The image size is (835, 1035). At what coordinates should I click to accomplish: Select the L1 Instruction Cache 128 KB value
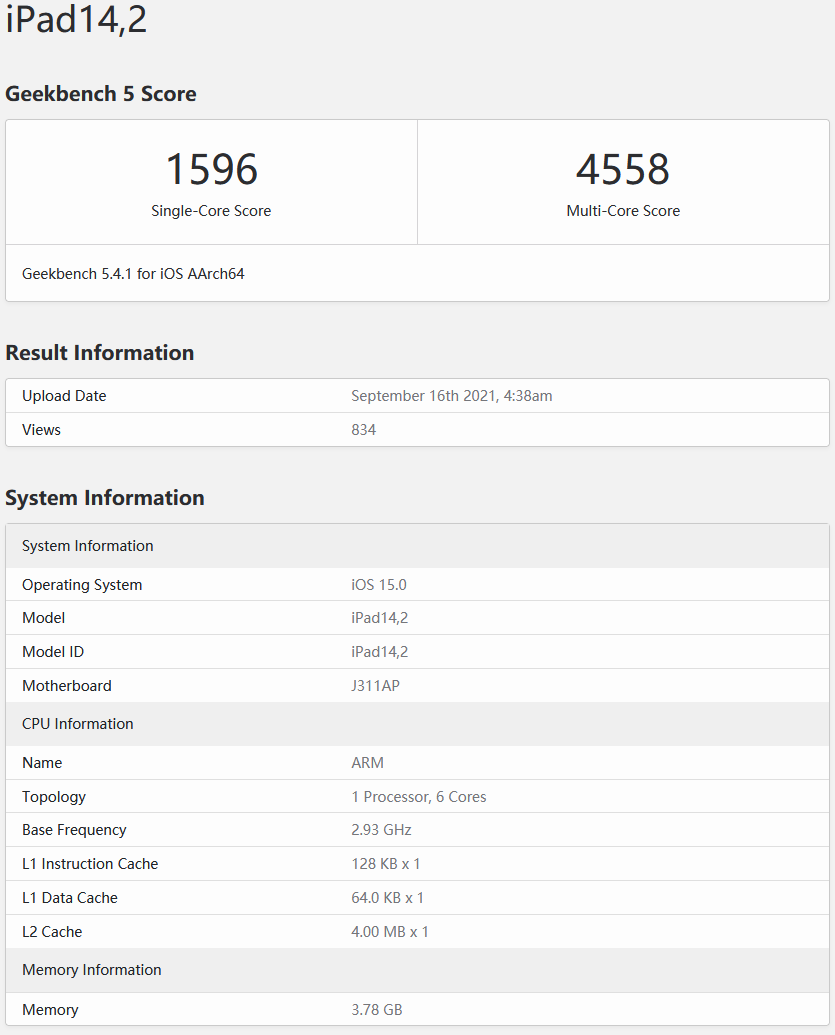tap(387, 864)
